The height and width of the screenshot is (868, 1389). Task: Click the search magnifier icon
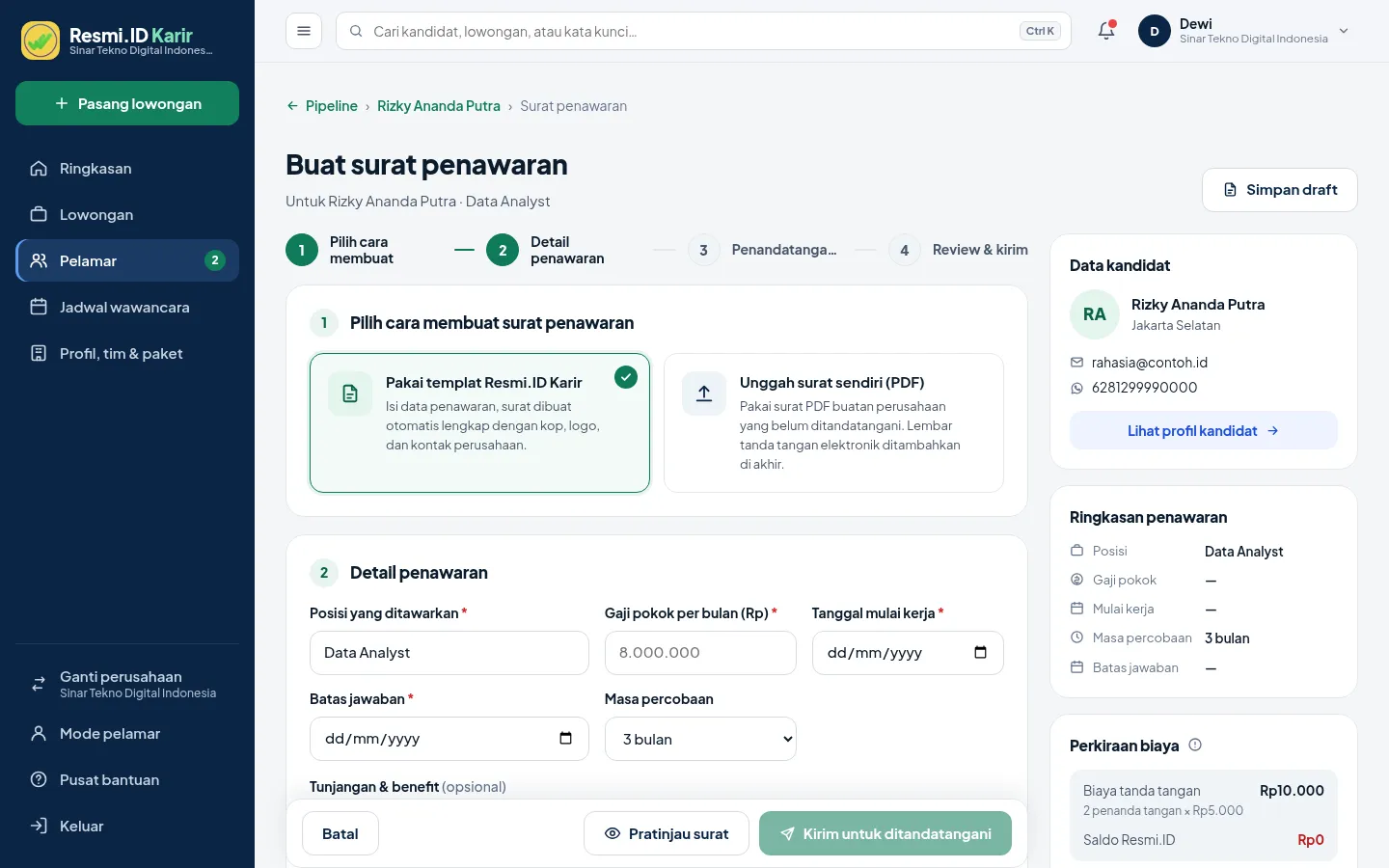[356, 31]
